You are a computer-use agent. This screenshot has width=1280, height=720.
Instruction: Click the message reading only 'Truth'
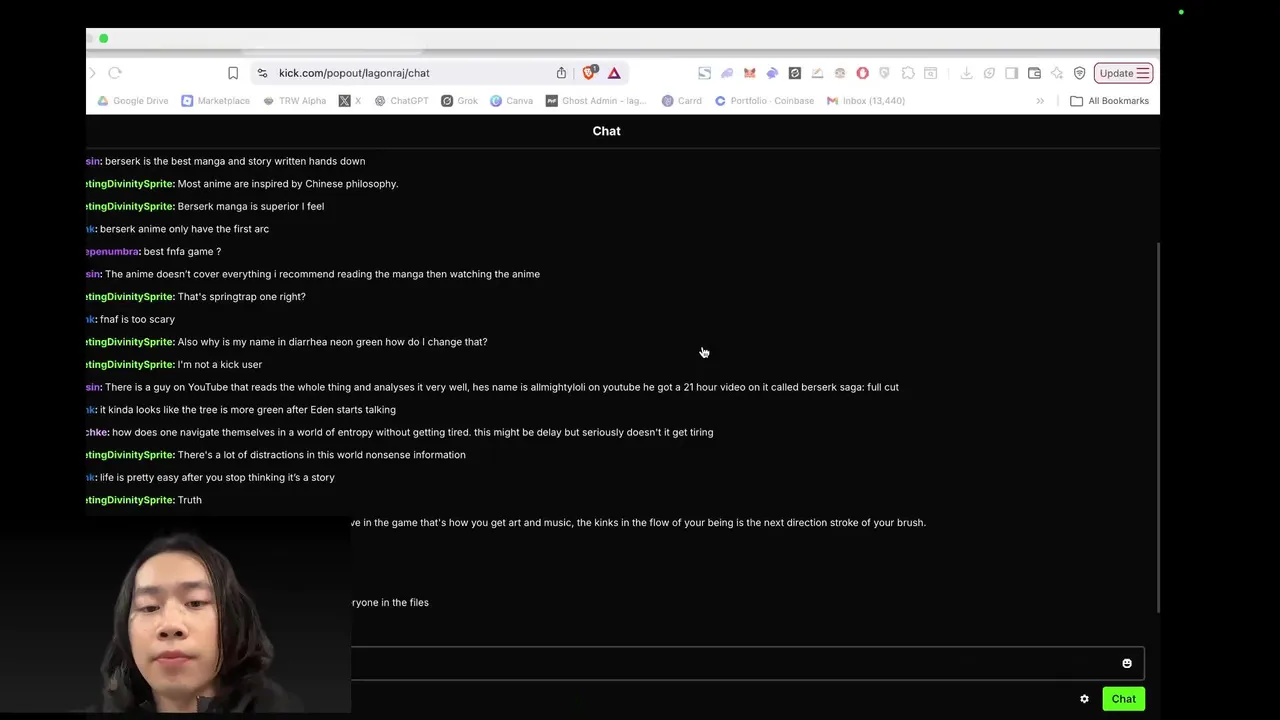pos(190,500)
